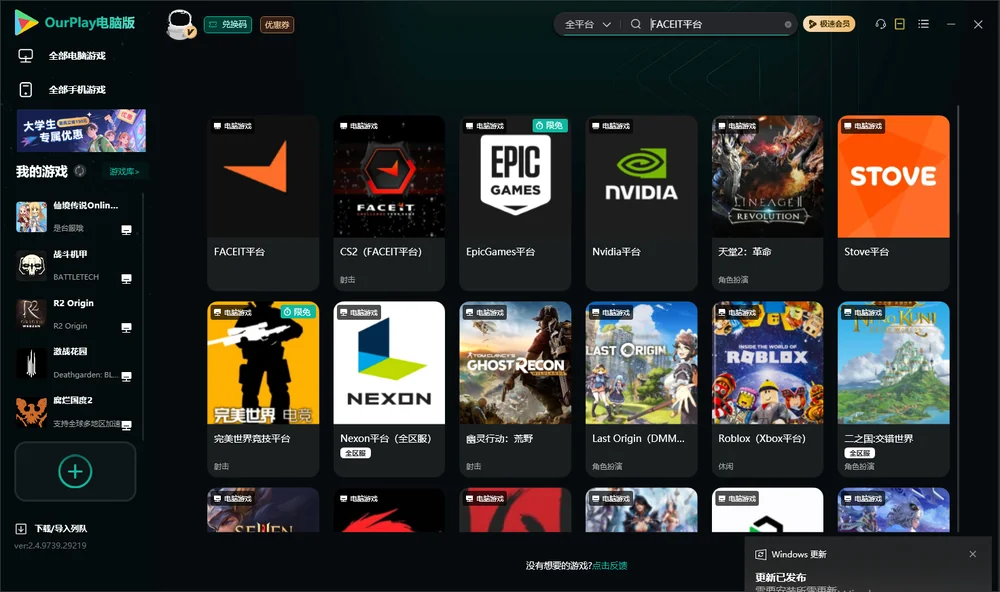
Task: Open the Nexon平台 (全区服) card
Action: pos(389,389)
